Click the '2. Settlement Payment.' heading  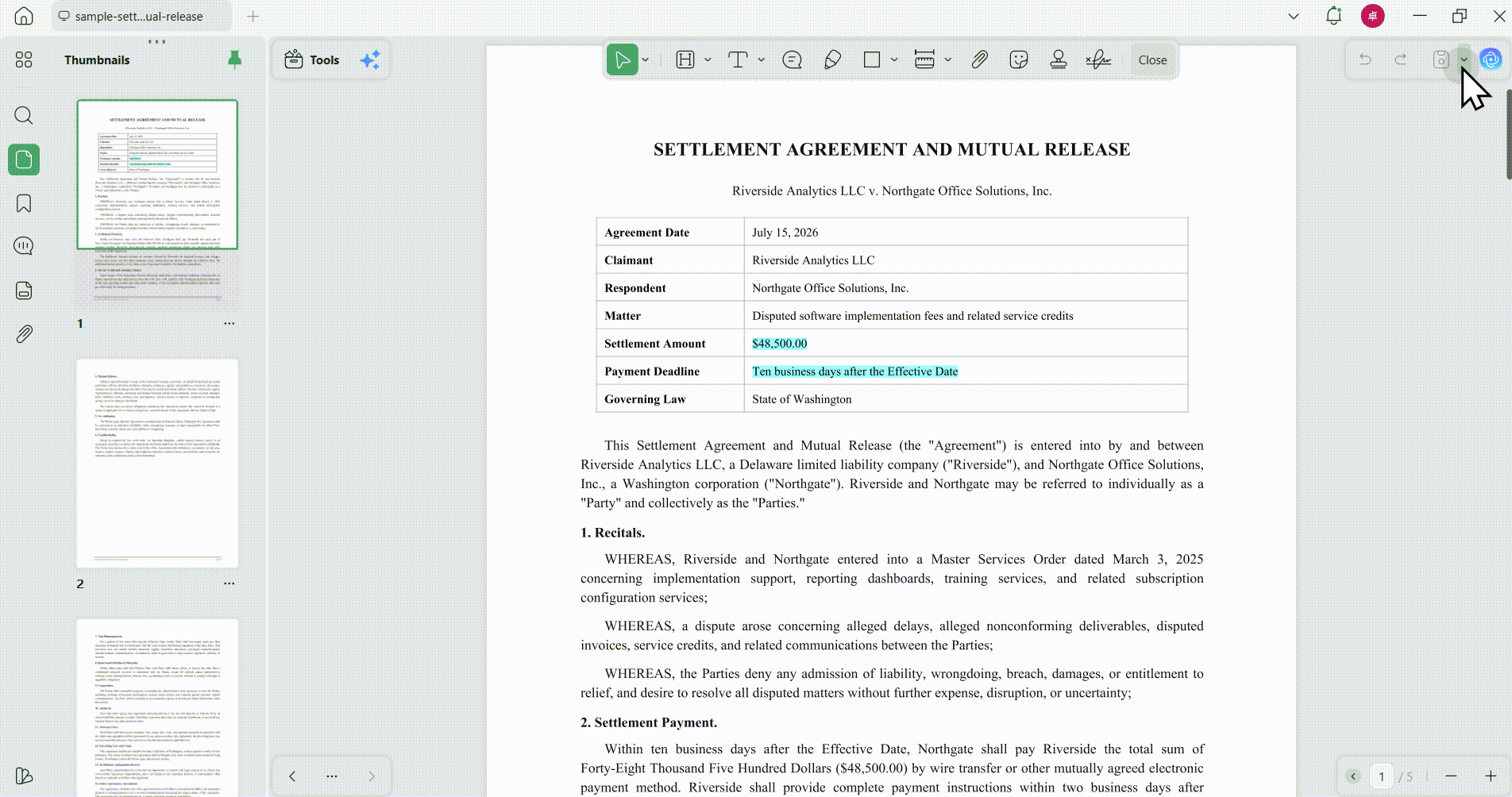tap(649, 722)
